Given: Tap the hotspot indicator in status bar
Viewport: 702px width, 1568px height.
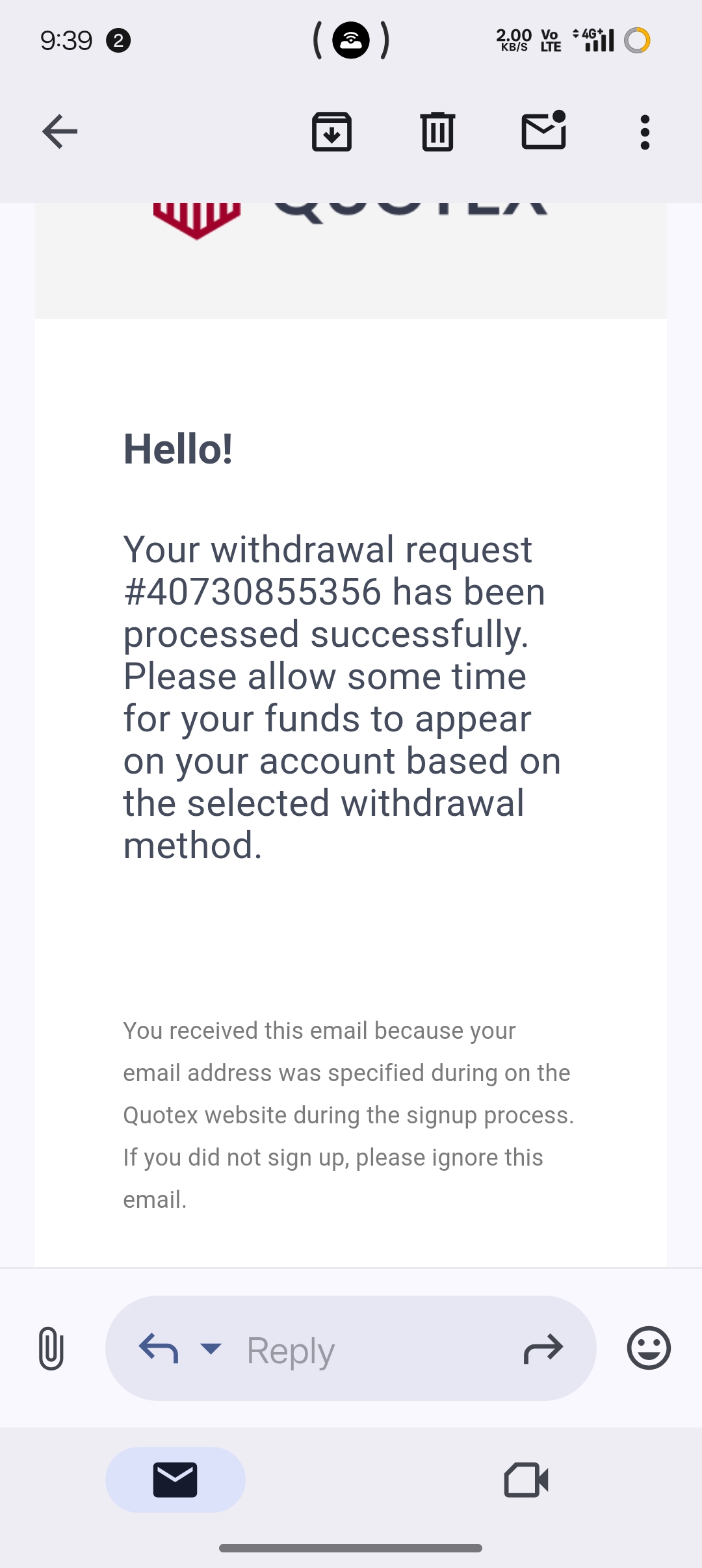Looking at the screenshot, I should point(351,40).
